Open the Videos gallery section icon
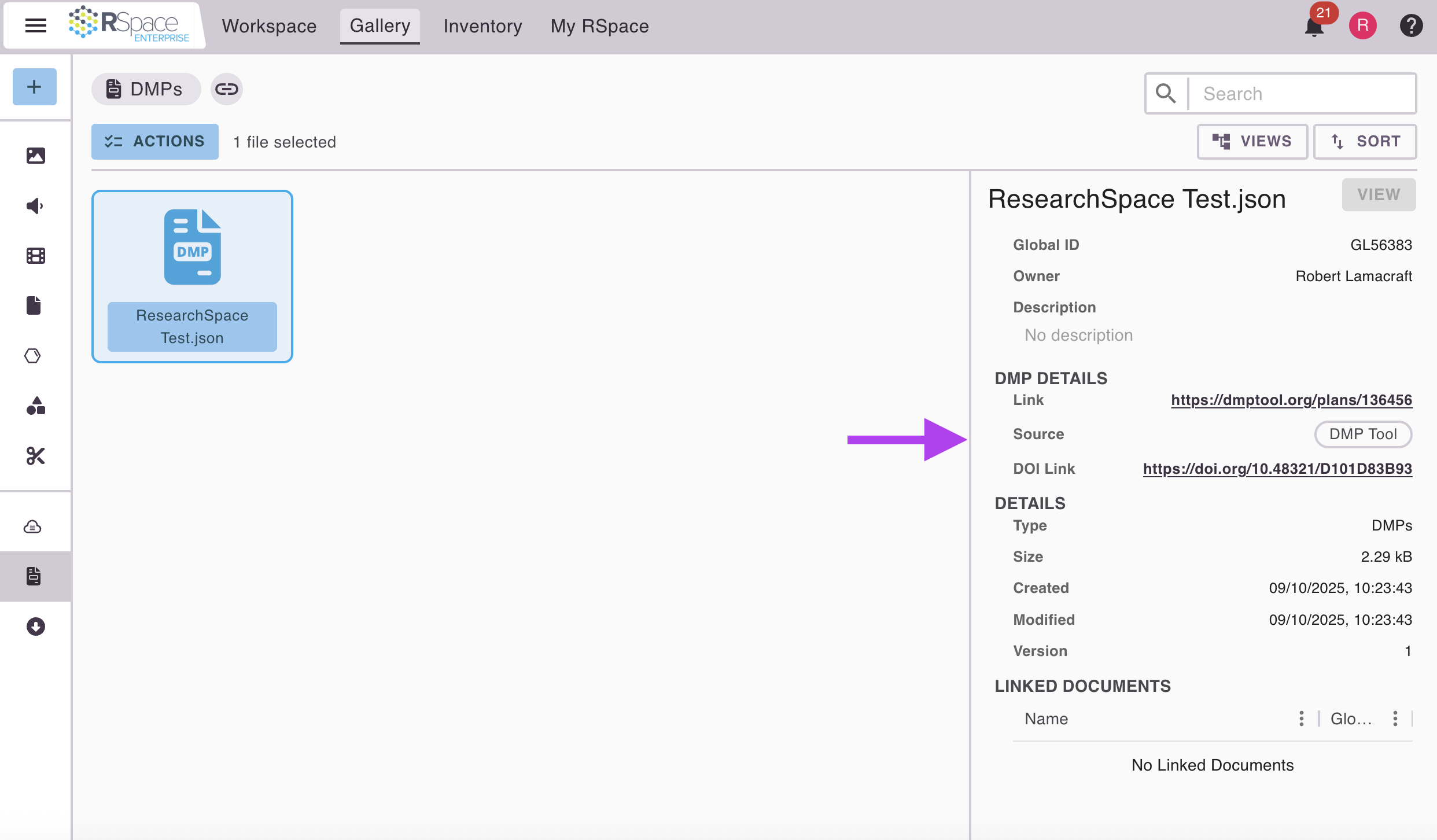 (35, 256)
